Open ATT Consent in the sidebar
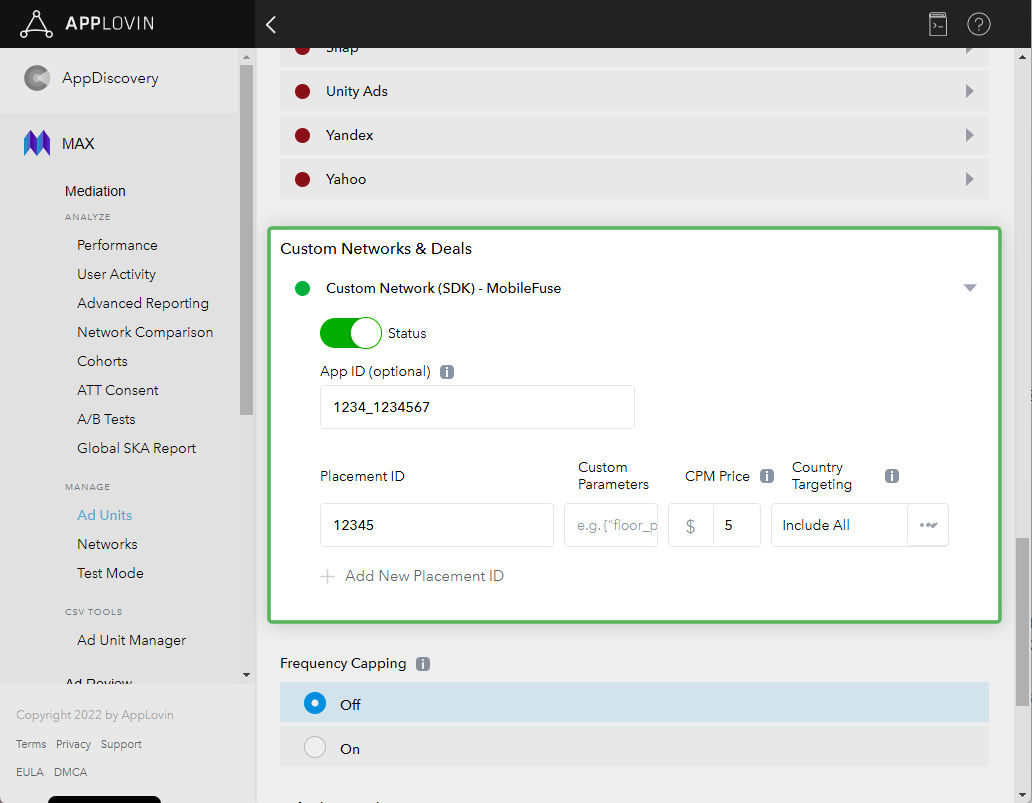The image size is (1032, 803). pyautogui.click(x=118, y=390)
